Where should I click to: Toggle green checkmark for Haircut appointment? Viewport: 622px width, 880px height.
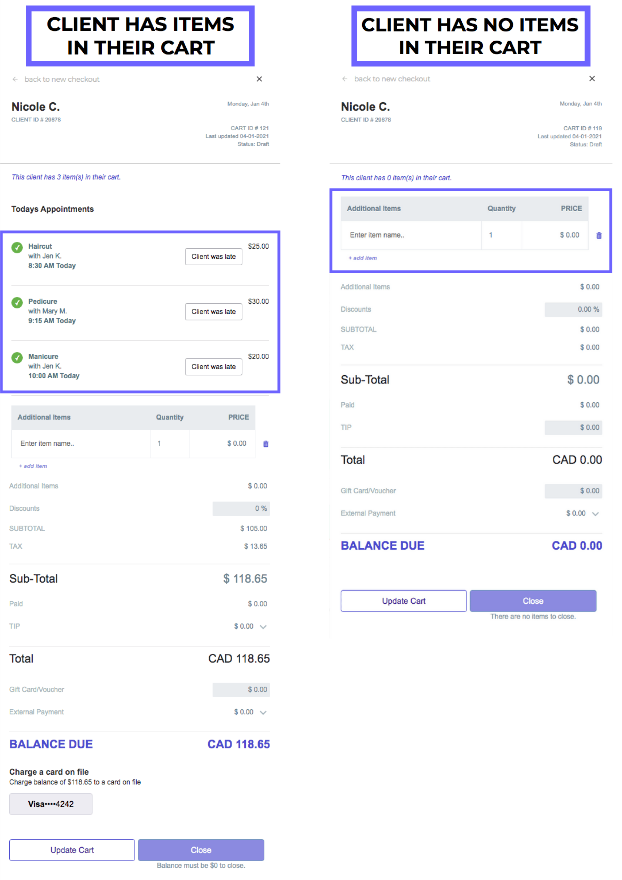point(17,247)
